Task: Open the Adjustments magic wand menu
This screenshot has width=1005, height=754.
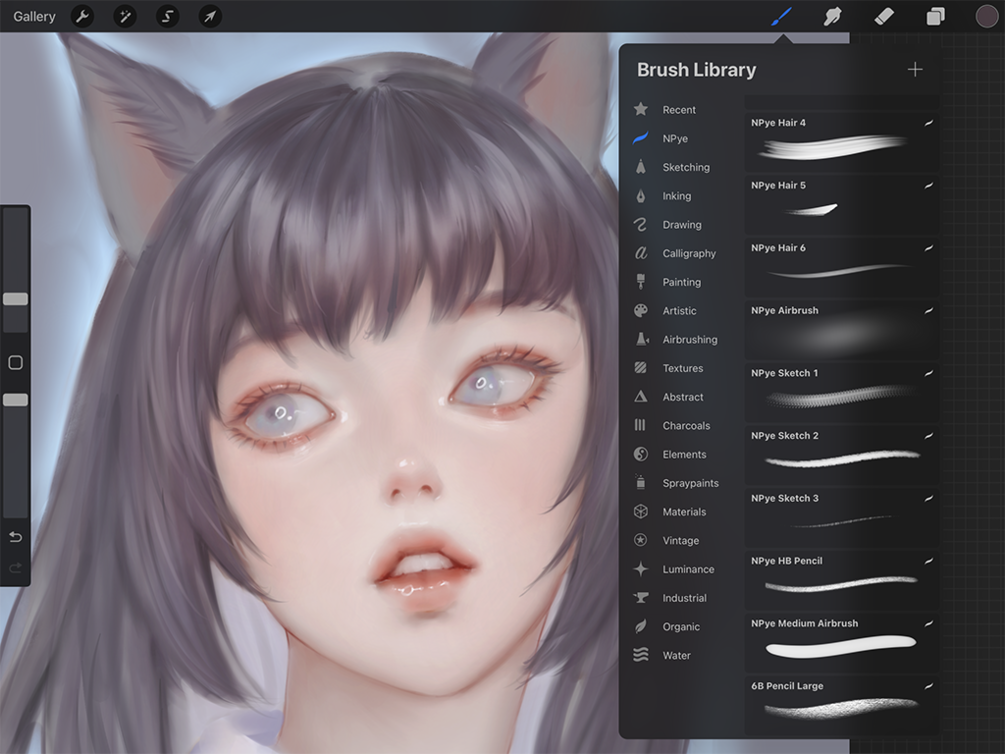Action: pos(125,16)
